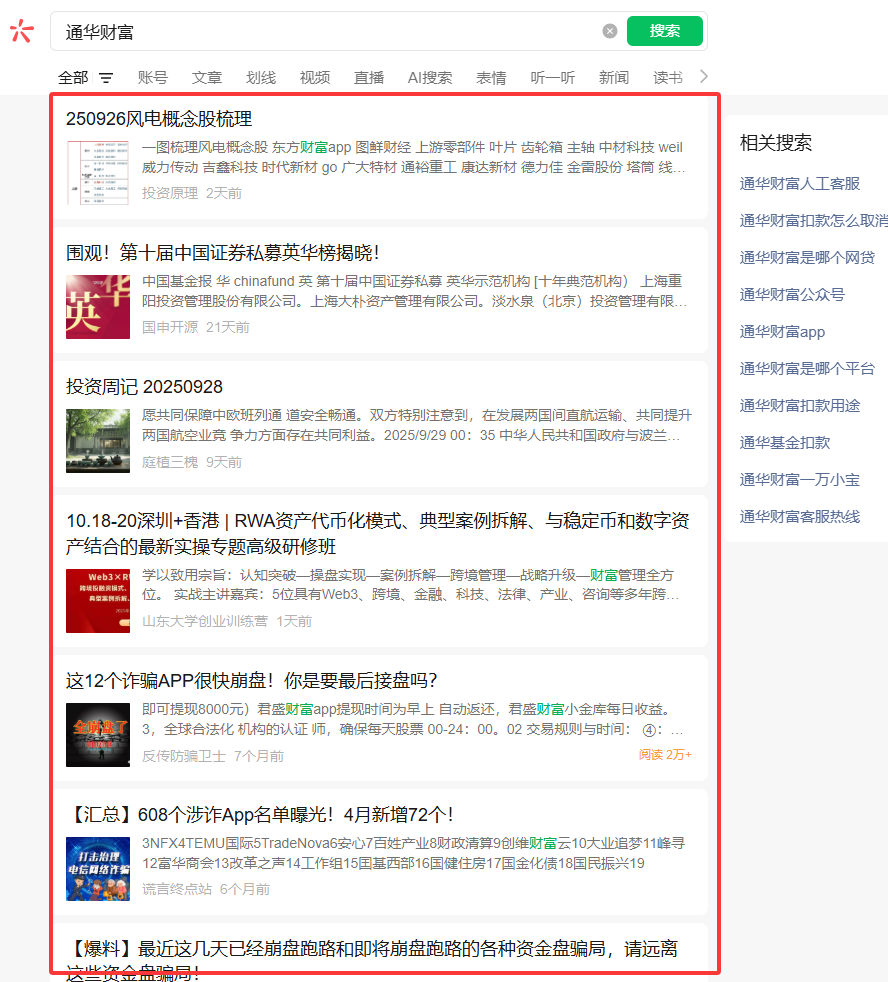
Task: Click author name 山东大学创业训练营
Action: [205, 621]
